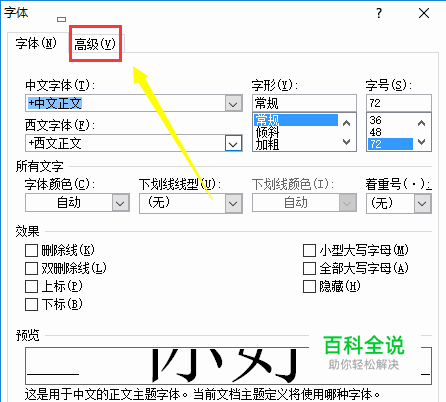This screenshot has width=446, height=402.
Task: Open the 着重号 dropdown
Action: 422,203
